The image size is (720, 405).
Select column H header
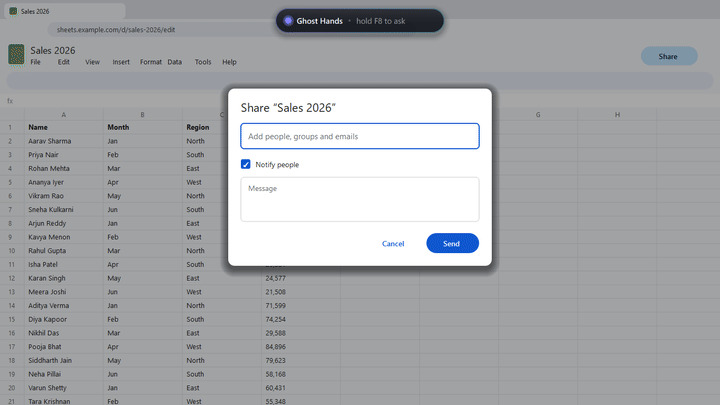tap(617, 115)
